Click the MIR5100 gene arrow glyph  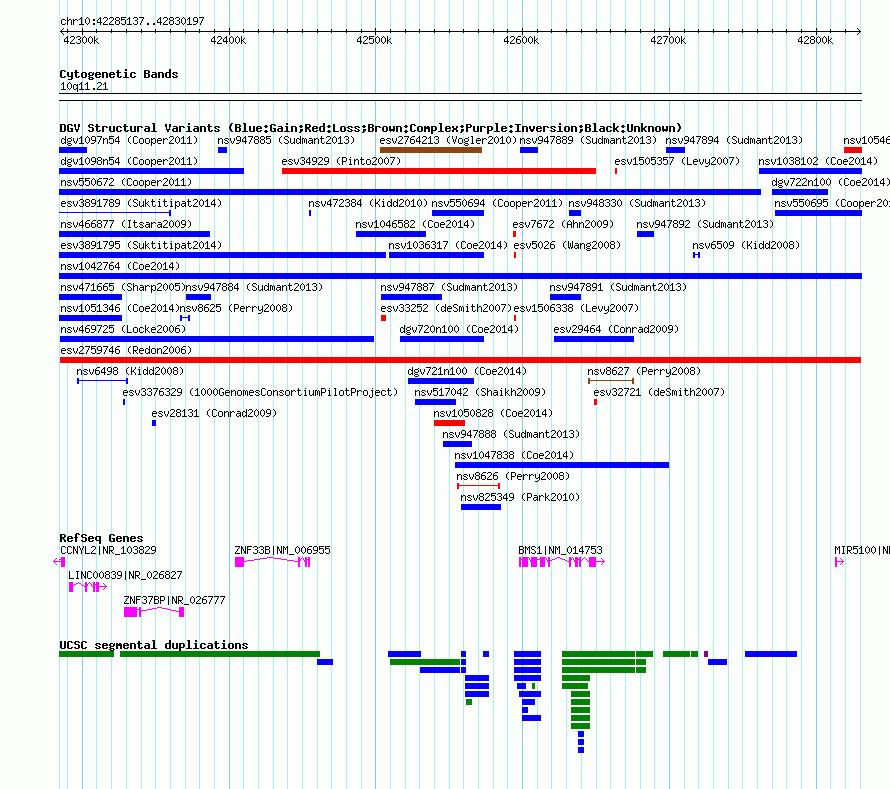pos(839,562)
